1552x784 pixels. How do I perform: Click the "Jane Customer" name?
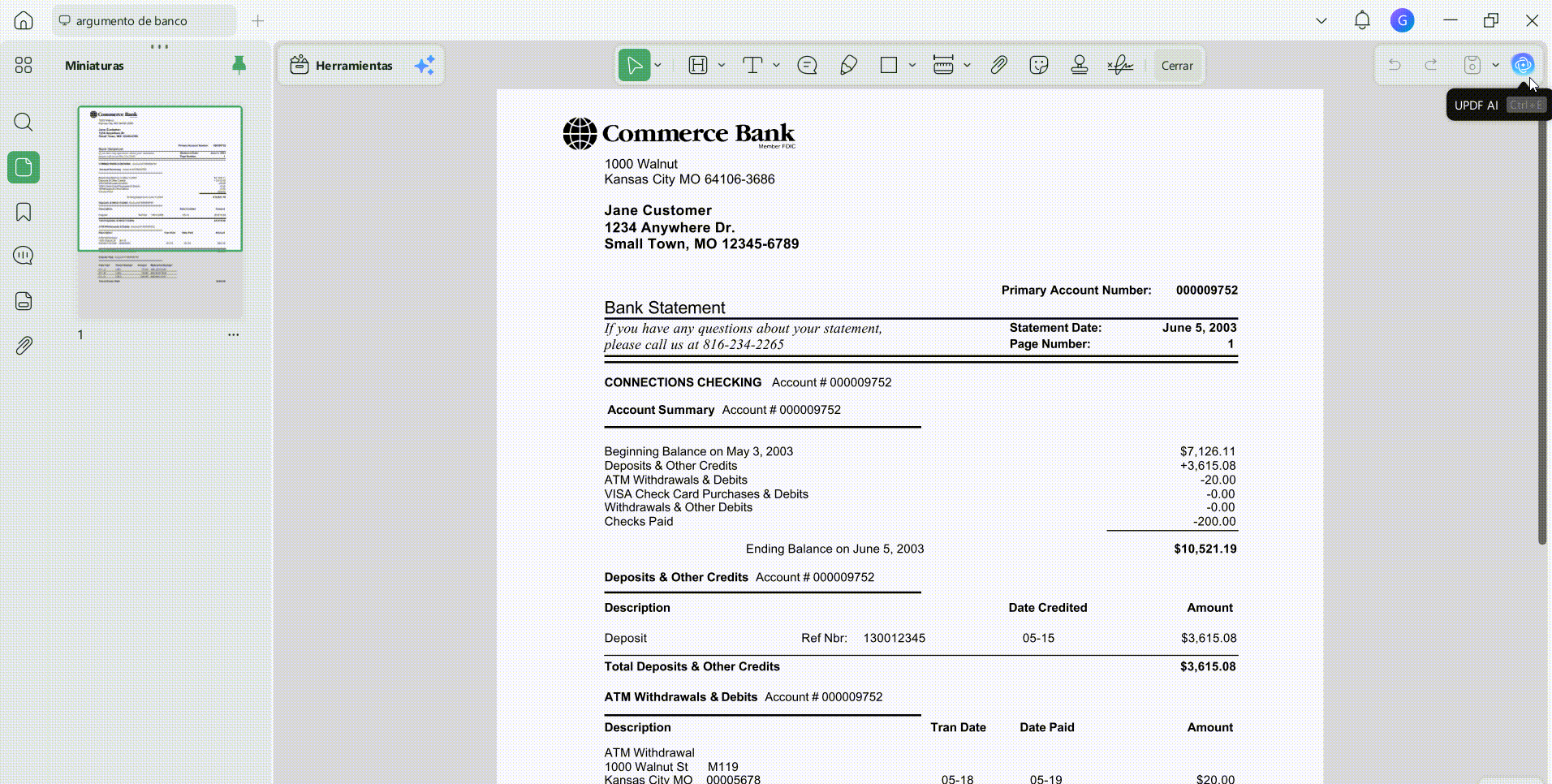[x=657, y=210]
